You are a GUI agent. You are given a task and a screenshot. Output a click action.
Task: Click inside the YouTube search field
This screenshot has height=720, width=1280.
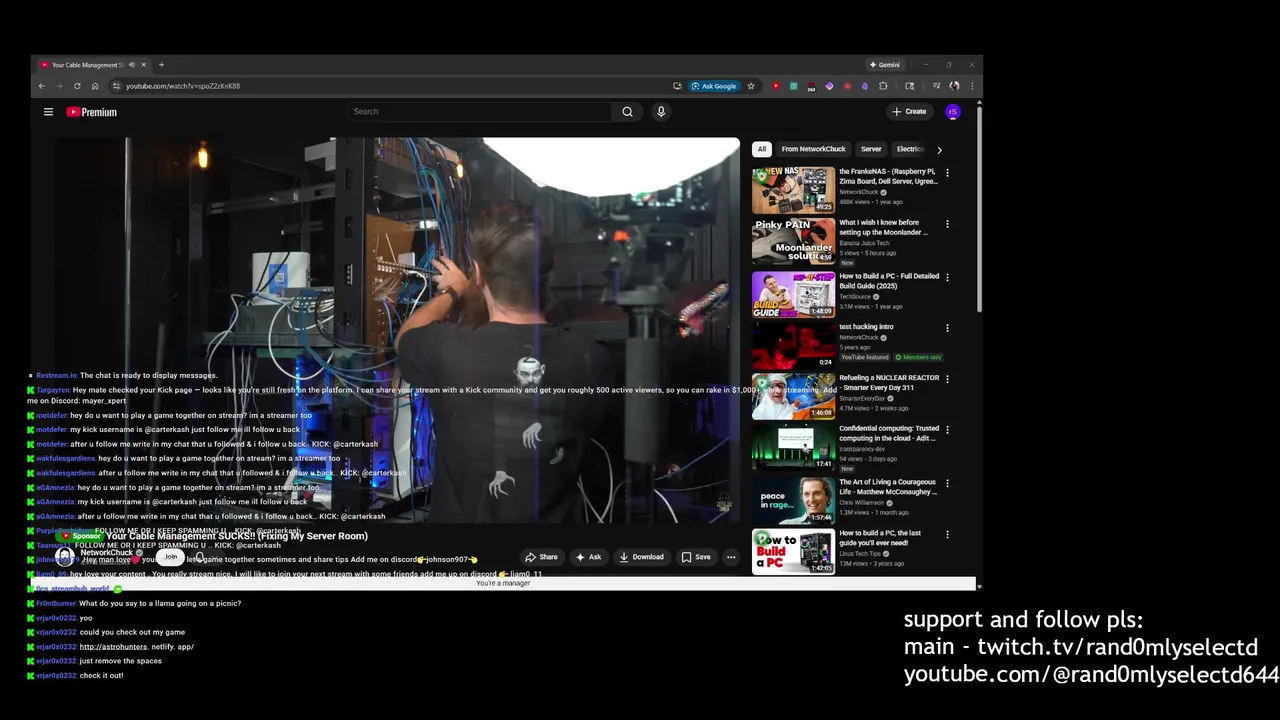tap(480, 112)
